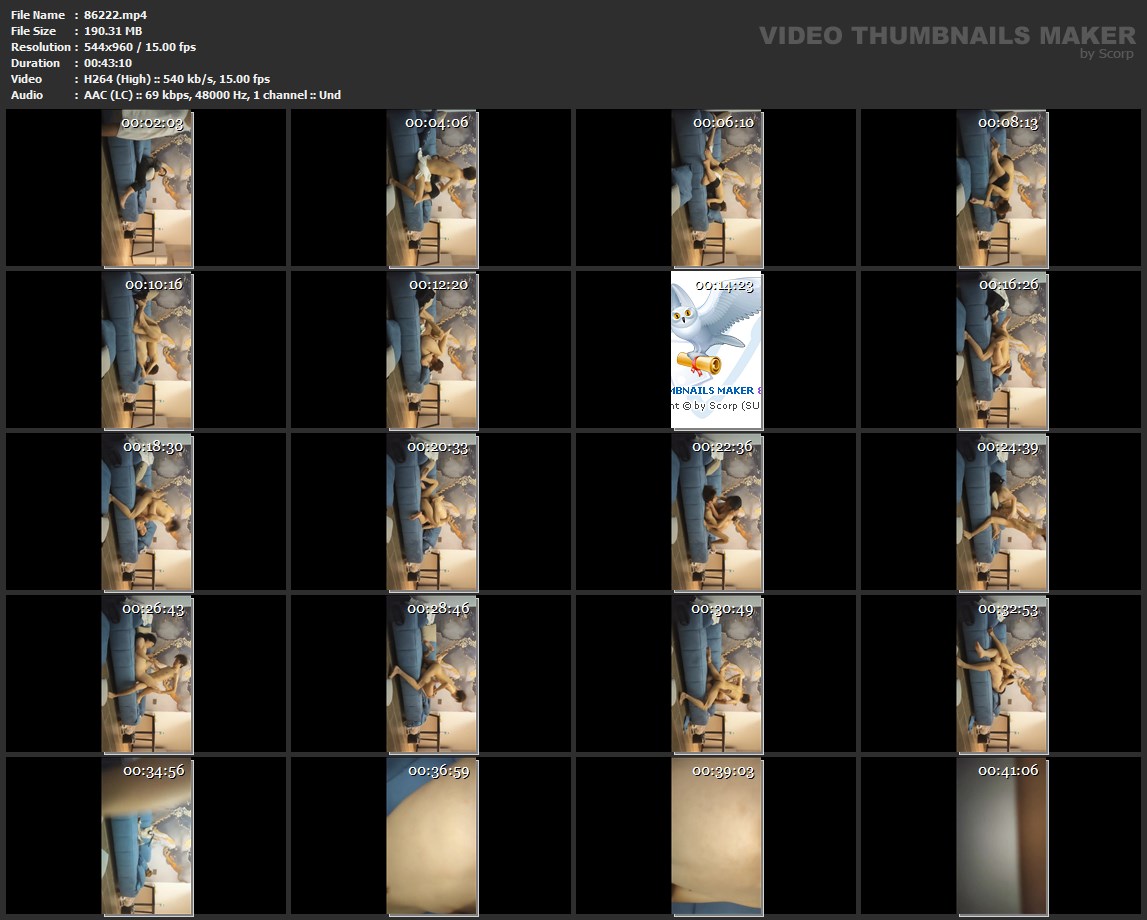Click the Duration value 00:43:10
Screen dimensions: 1147x920
click(108, 63)
